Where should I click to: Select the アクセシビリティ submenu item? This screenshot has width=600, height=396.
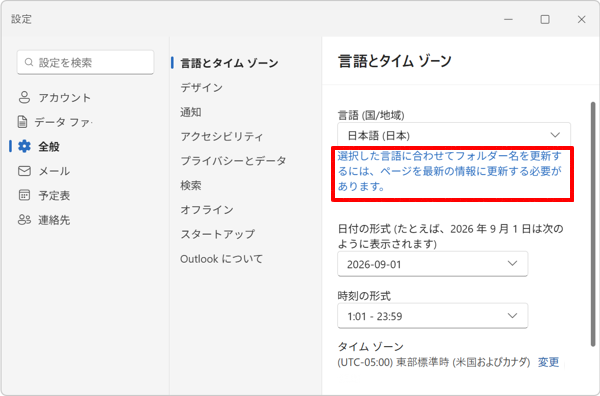click(222, 137)
